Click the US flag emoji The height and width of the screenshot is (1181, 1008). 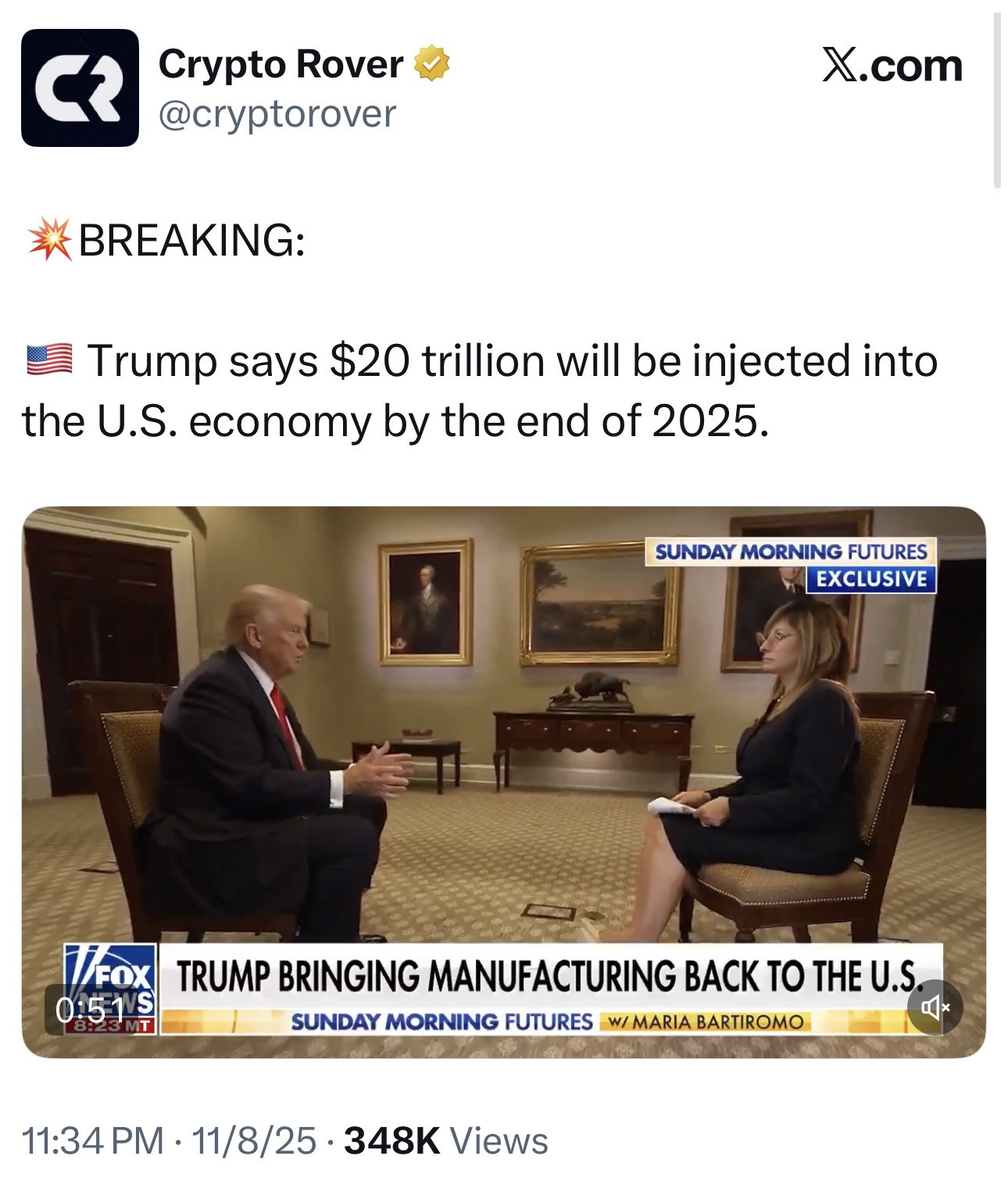click(49, 361)
